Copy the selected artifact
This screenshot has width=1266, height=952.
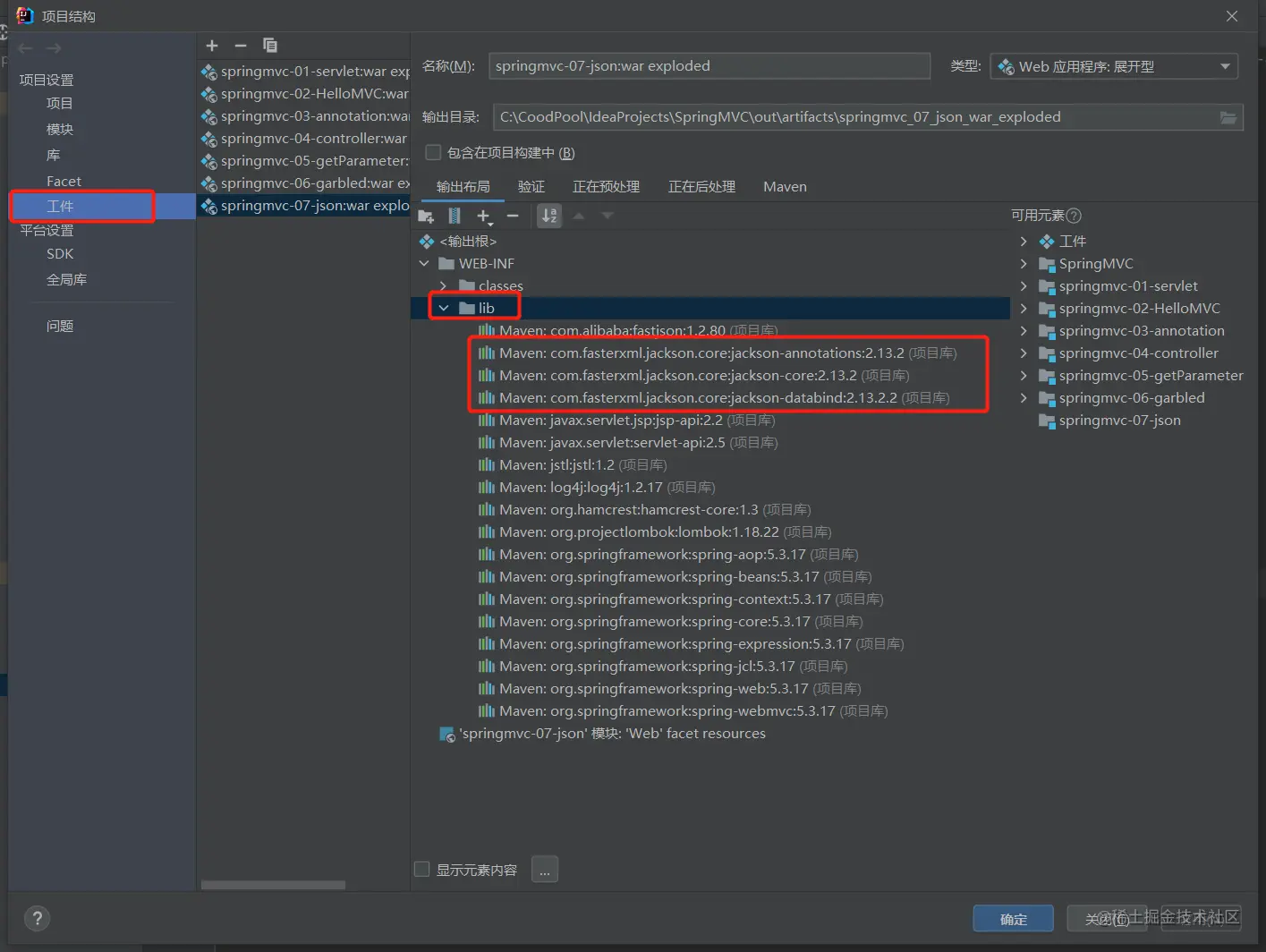(x=270, y=46)
